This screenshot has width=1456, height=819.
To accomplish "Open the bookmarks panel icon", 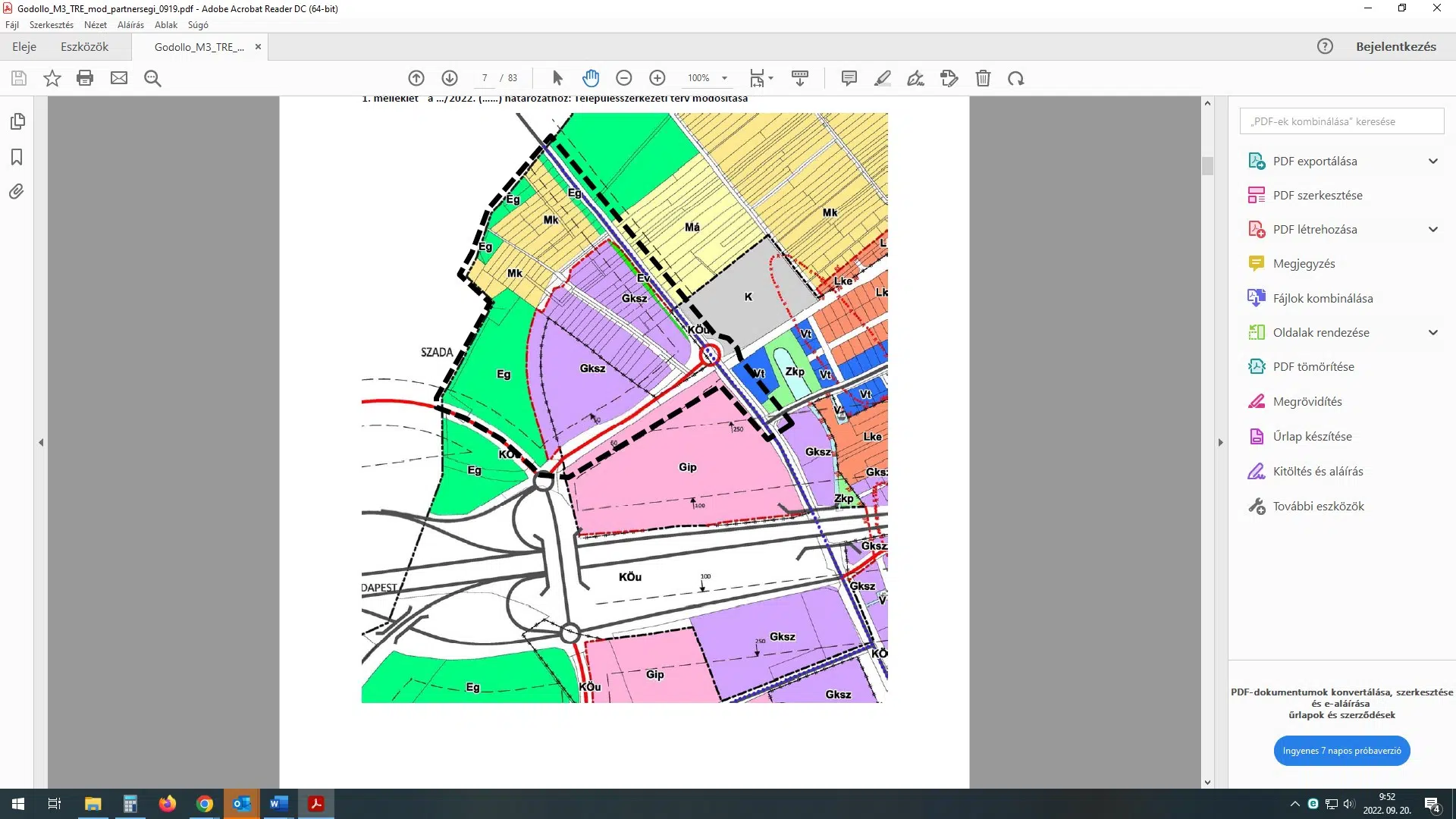I will (x=17, y=157).
